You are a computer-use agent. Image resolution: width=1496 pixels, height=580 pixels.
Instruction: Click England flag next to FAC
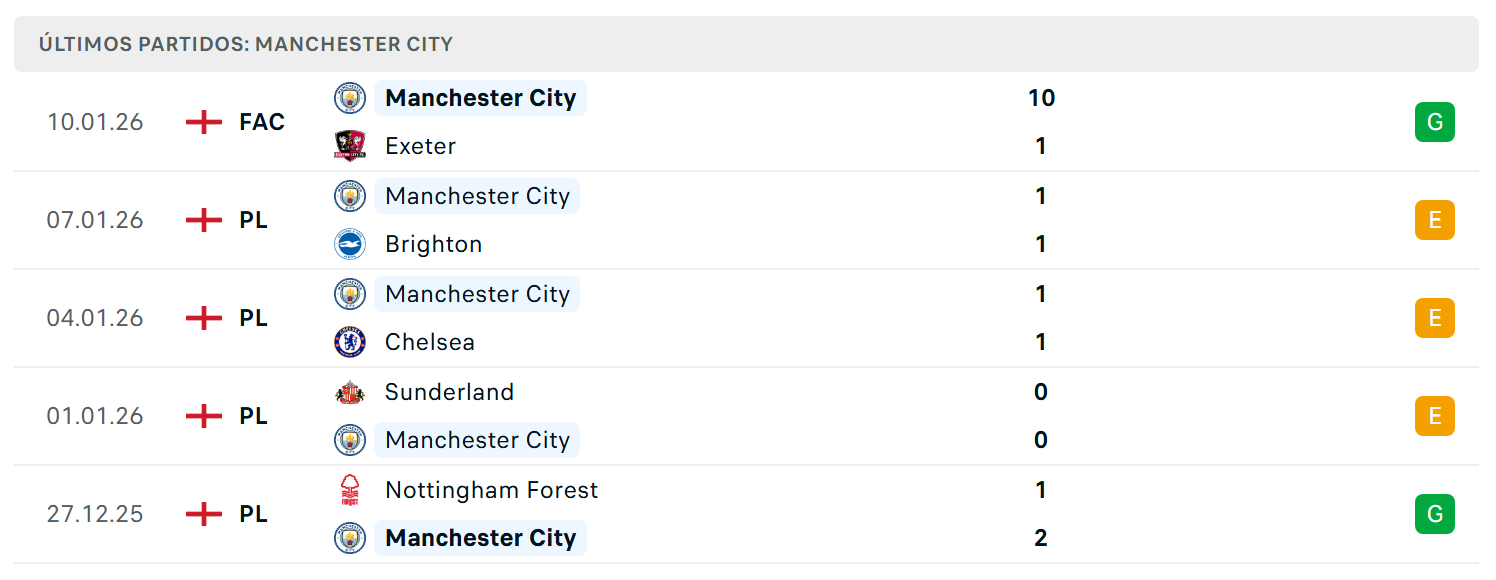coord(204,122)
